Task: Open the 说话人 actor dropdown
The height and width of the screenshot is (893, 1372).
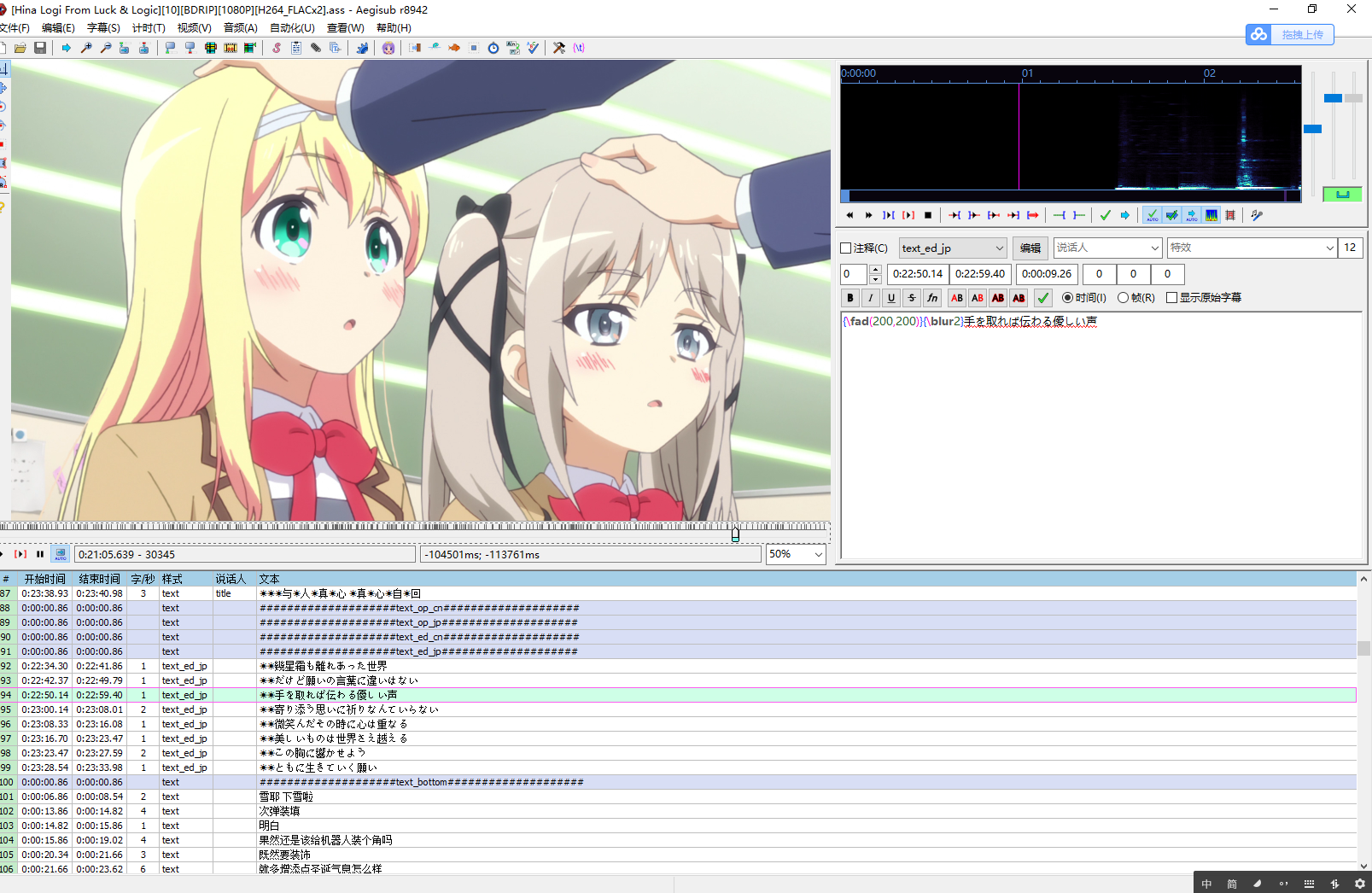Action: pos(1108,248)
